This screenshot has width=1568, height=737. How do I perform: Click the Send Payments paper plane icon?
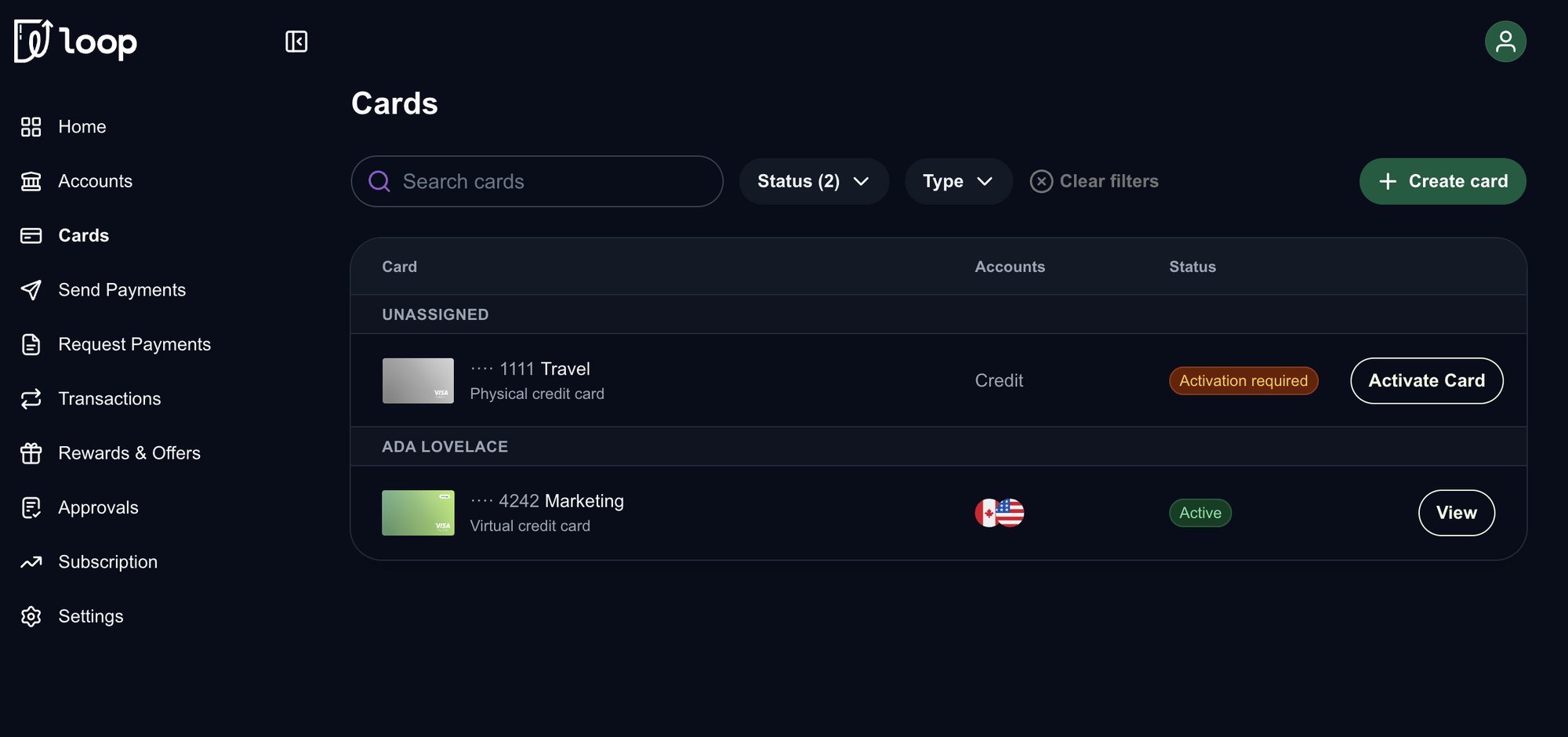click(31, 290)
